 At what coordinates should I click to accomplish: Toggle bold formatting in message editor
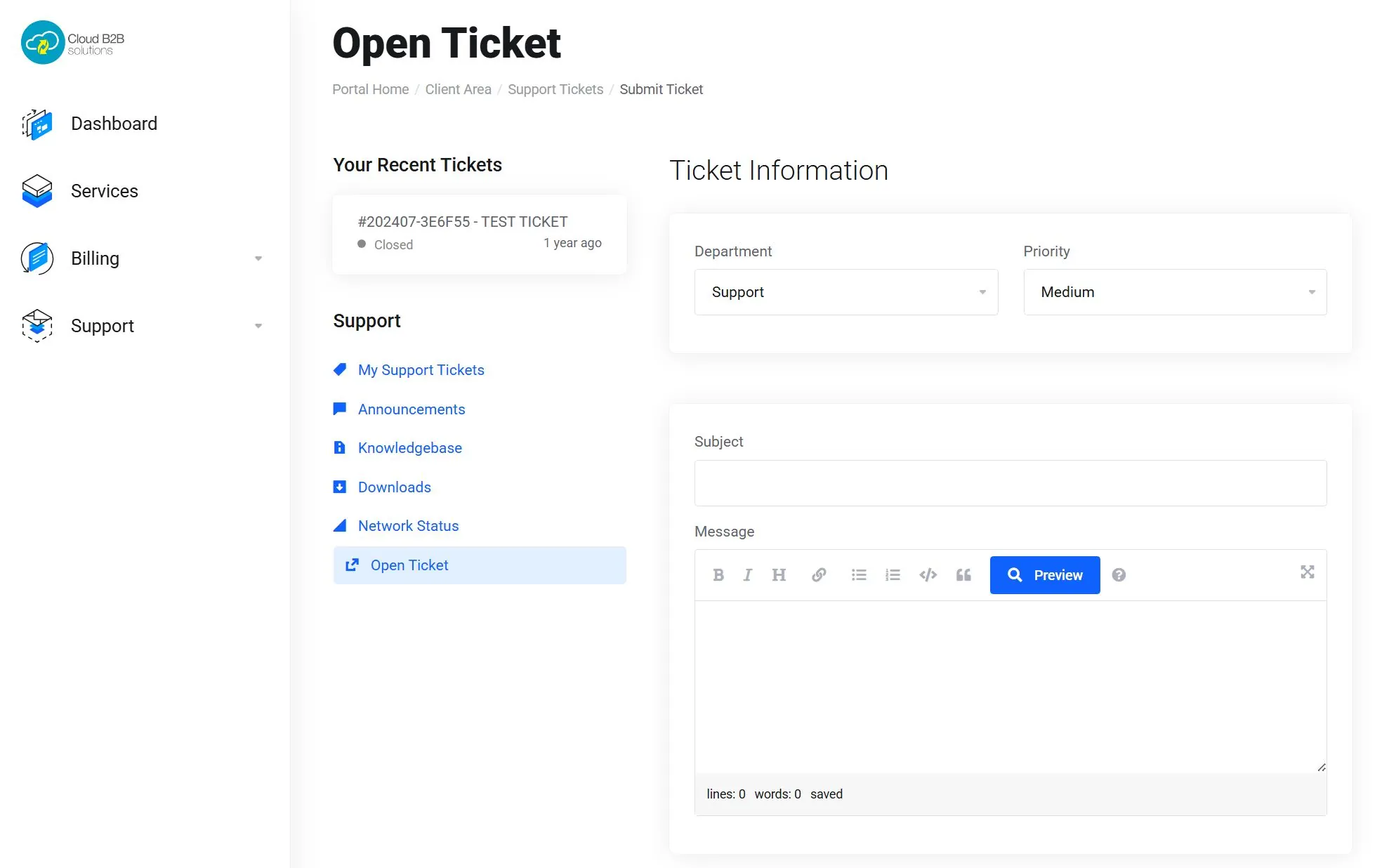[718, 575]
